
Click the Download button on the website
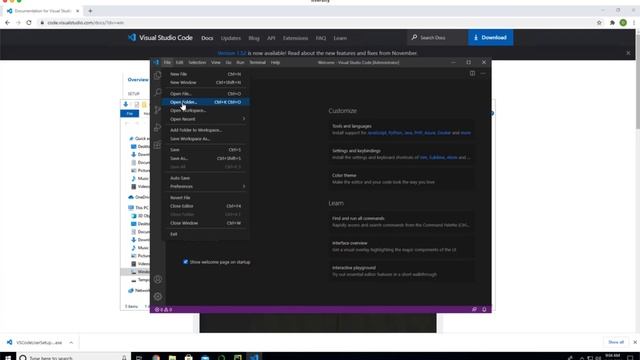point(491,38)
